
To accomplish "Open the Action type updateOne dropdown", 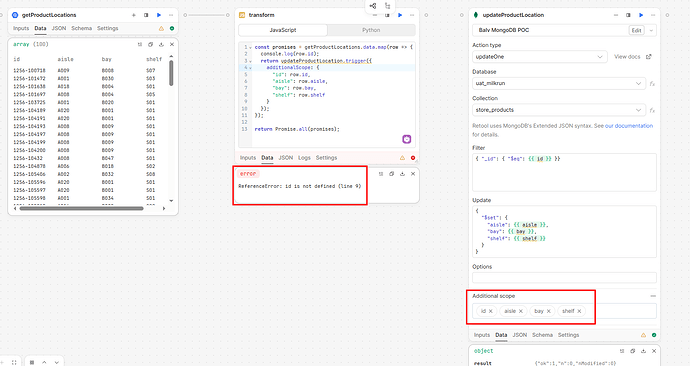I will [540, 57].
